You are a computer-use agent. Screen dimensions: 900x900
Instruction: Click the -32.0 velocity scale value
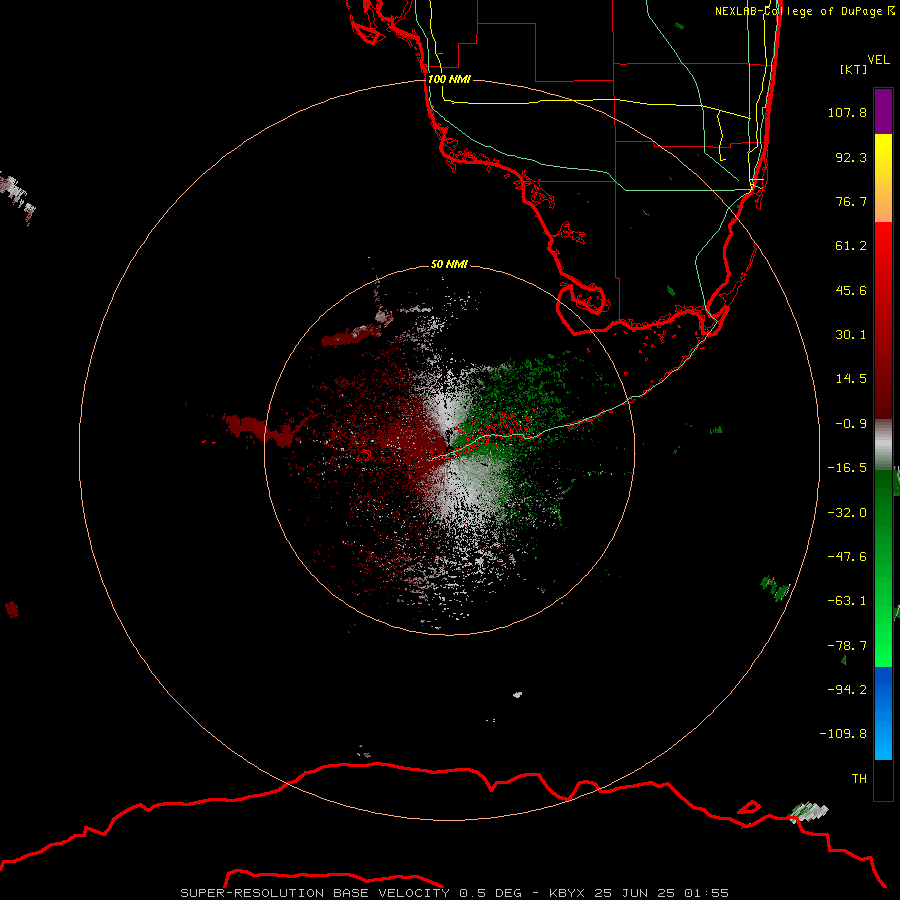(x=847, y=513)
